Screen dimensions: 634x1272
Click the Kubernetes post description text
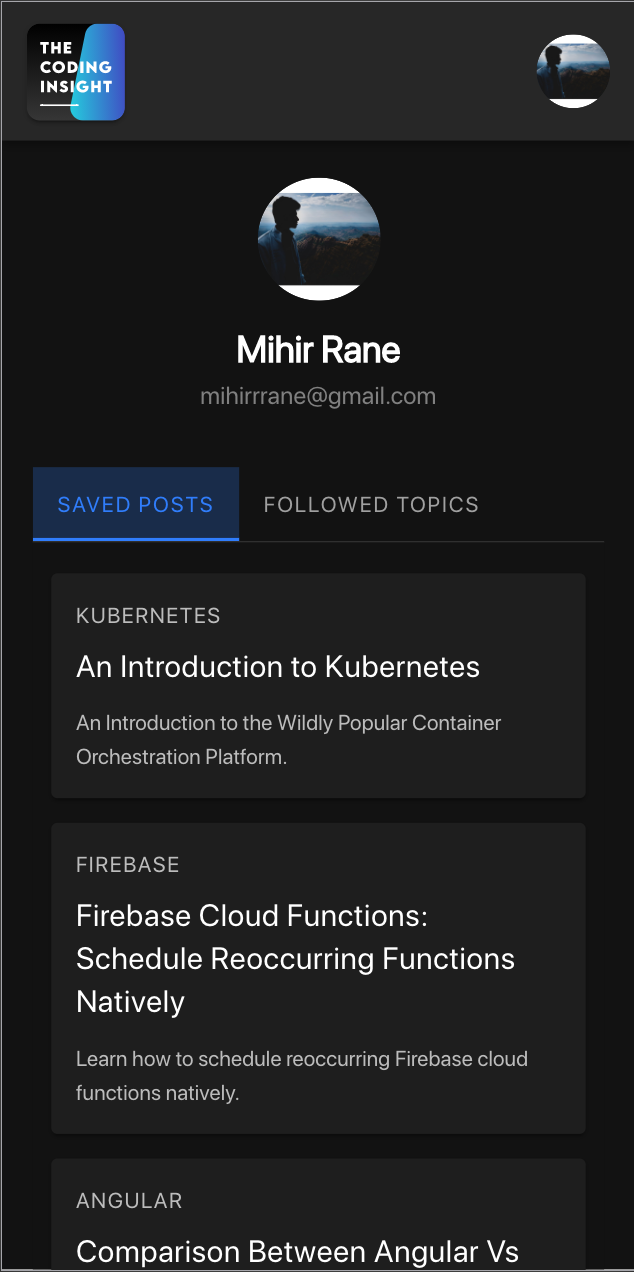click(x=288, y=723)
